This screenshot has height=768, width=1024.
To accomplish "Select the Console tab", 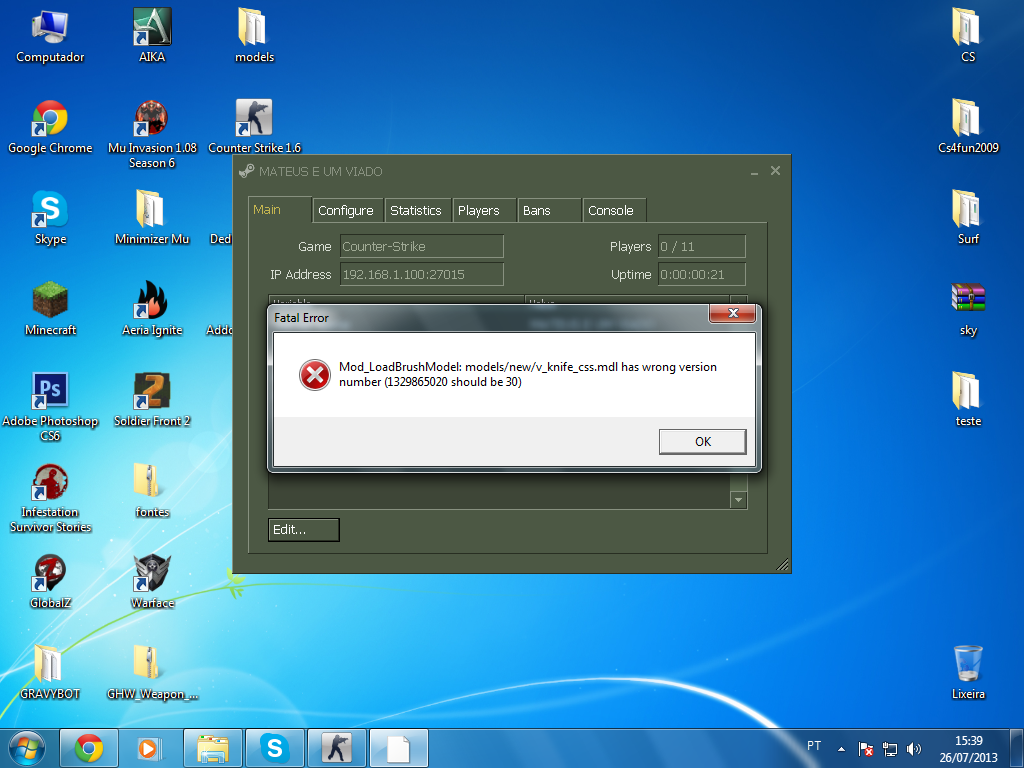I will 611,210.
